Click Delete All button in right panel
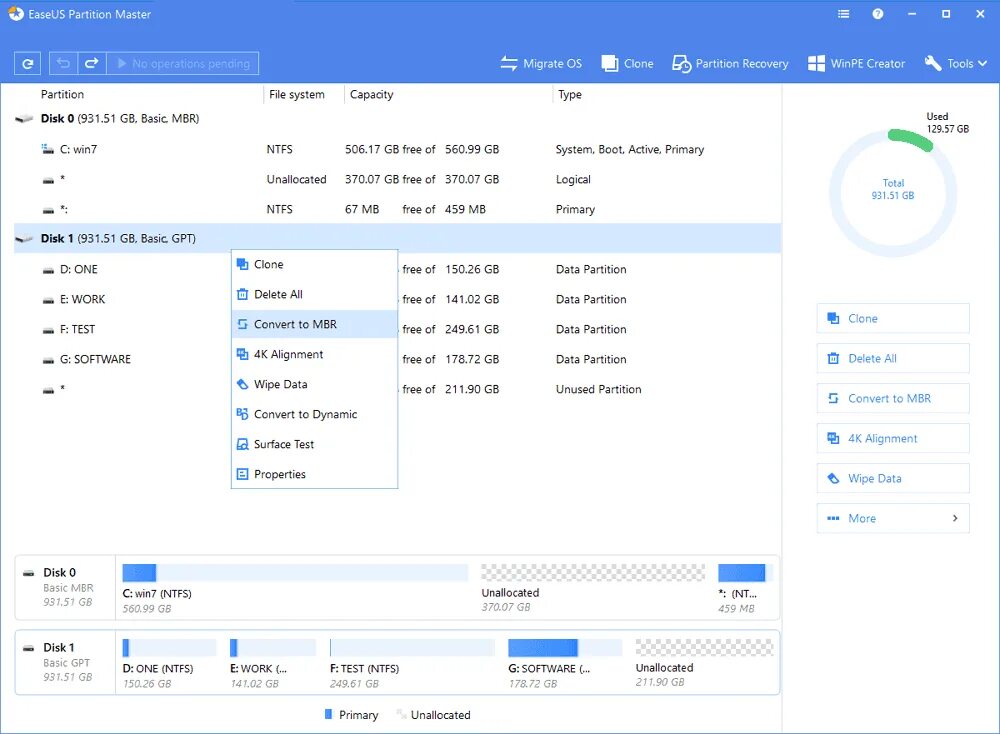Viewport: 1000px width, 734px height. [x=893, y=358]
